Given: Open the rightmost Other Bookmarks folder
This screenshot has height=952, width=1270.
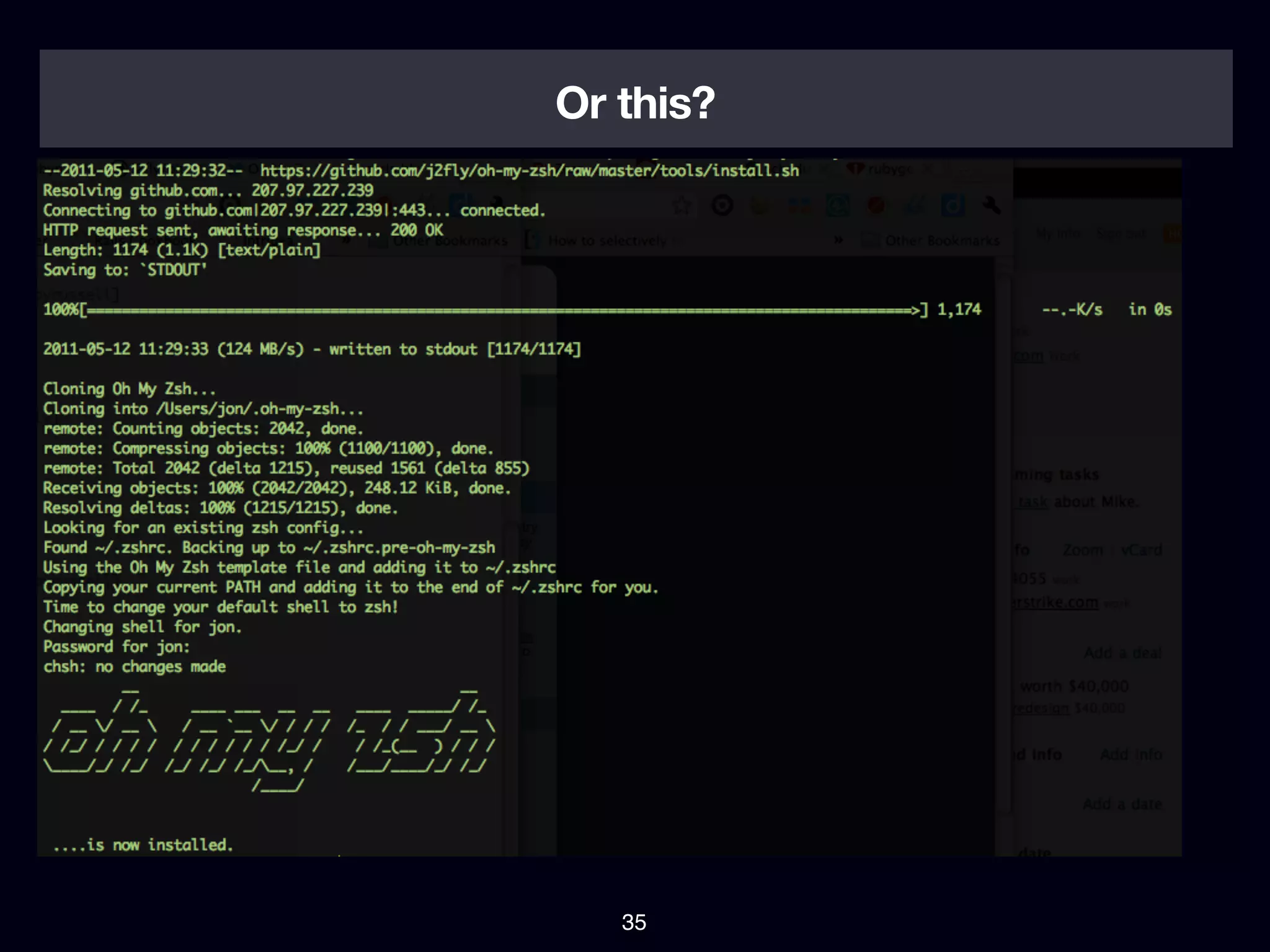Looking at the screenshot, I should (941, 240).
